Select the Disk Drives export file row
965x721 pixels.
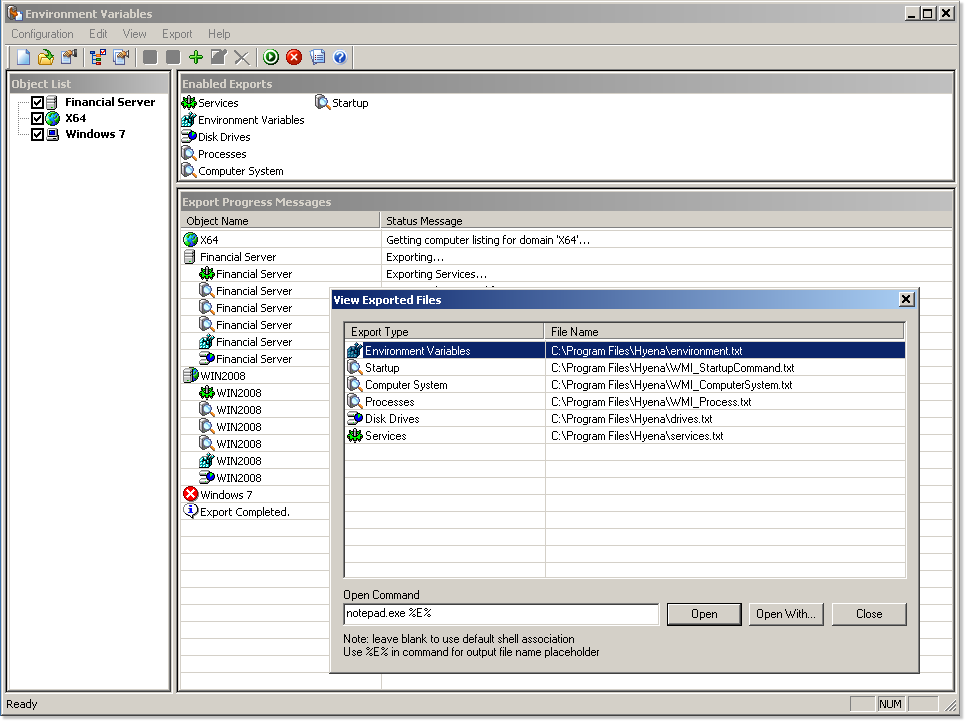tap(392, 419)
